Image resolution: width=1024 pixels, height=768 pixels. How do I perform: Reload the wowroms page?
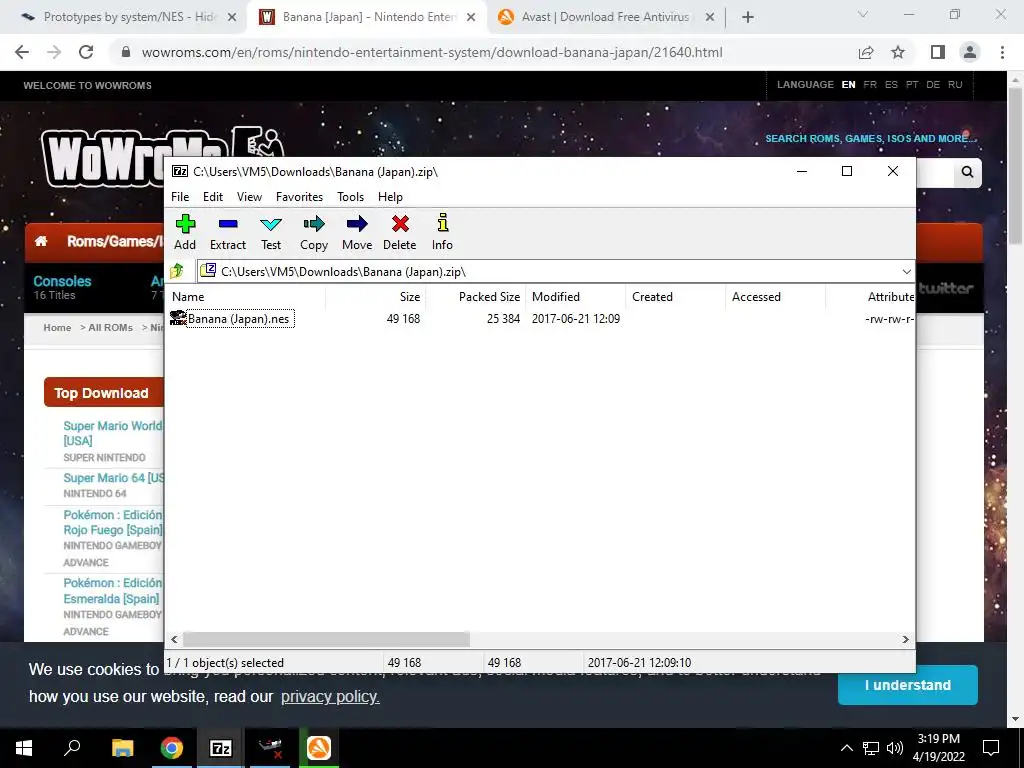coord(86,52)
